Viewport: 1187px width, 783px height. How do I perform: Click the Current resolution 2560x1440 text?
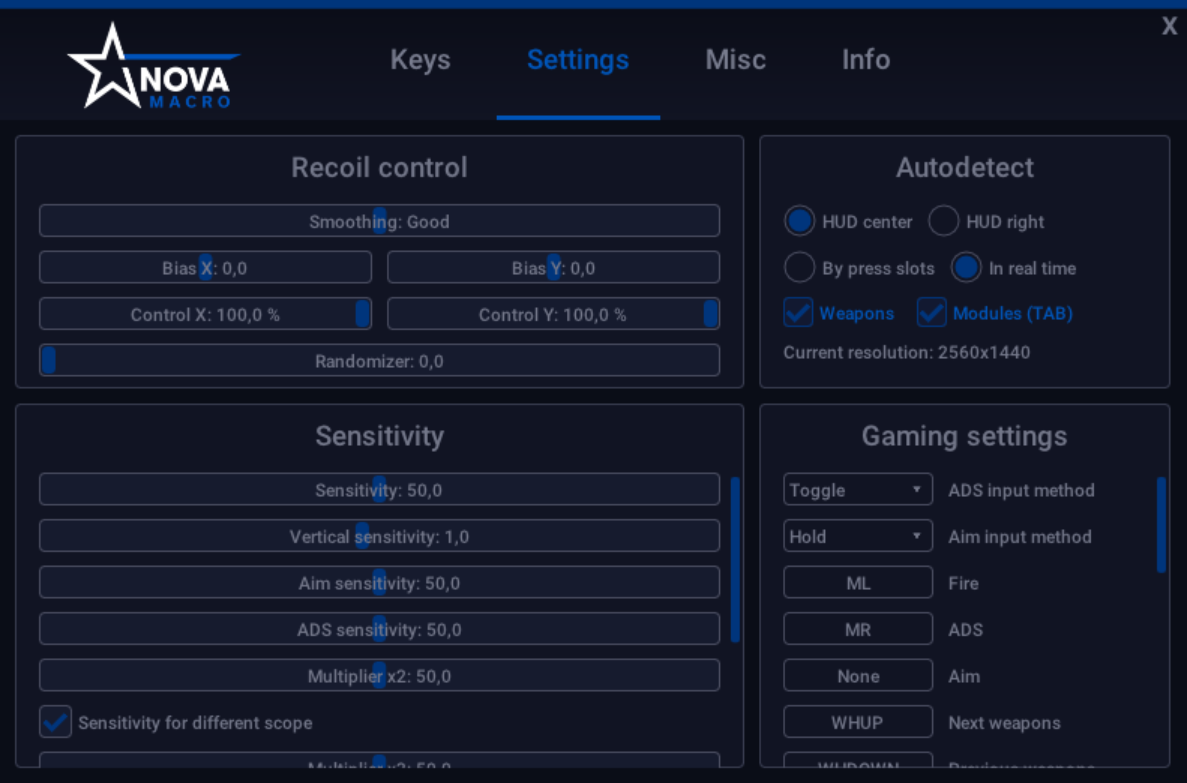pos(906,352)
